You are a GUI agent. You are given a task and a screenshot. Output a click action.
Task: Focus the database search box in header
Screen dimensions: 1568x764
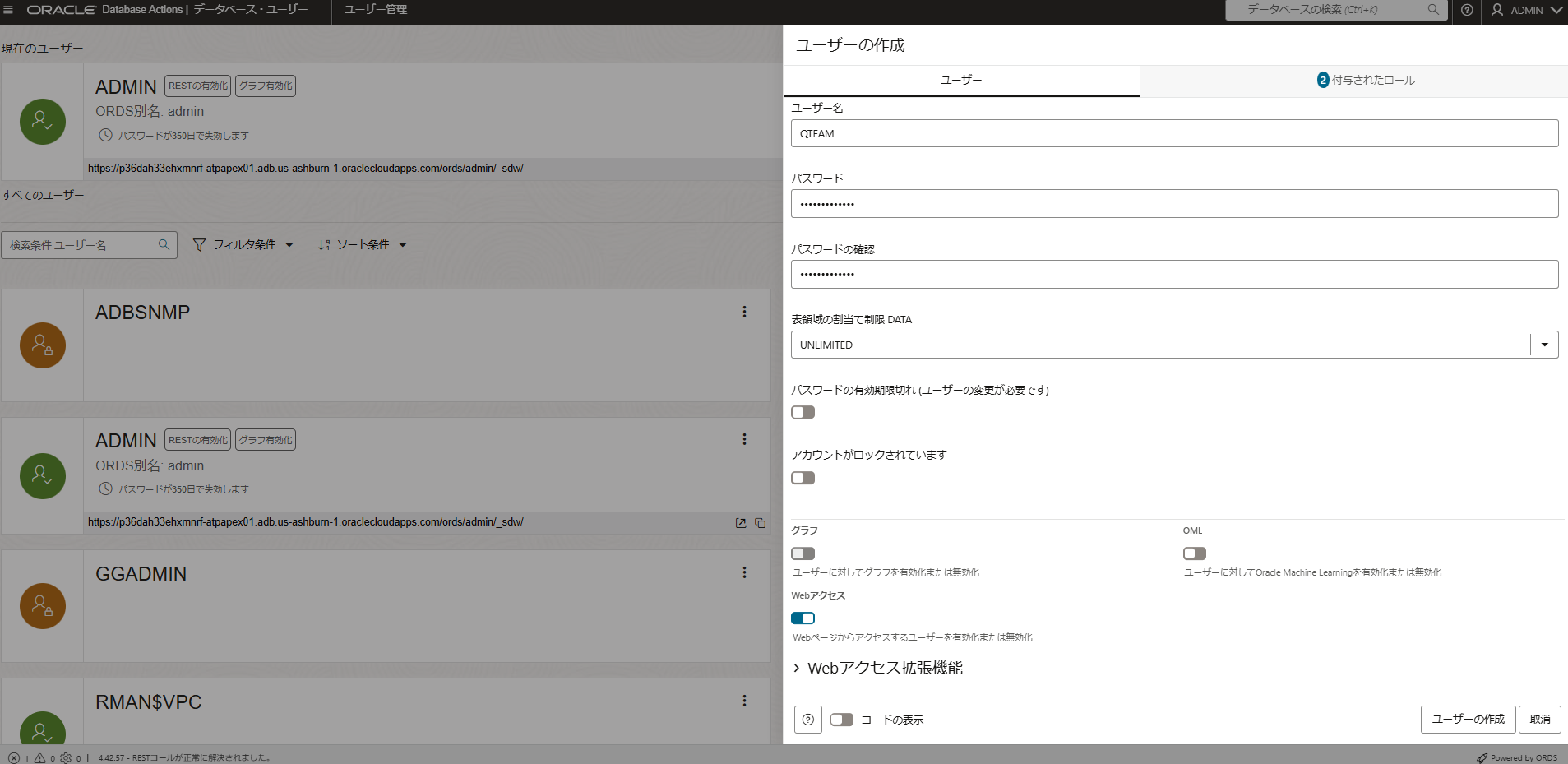pos(1336,10)
